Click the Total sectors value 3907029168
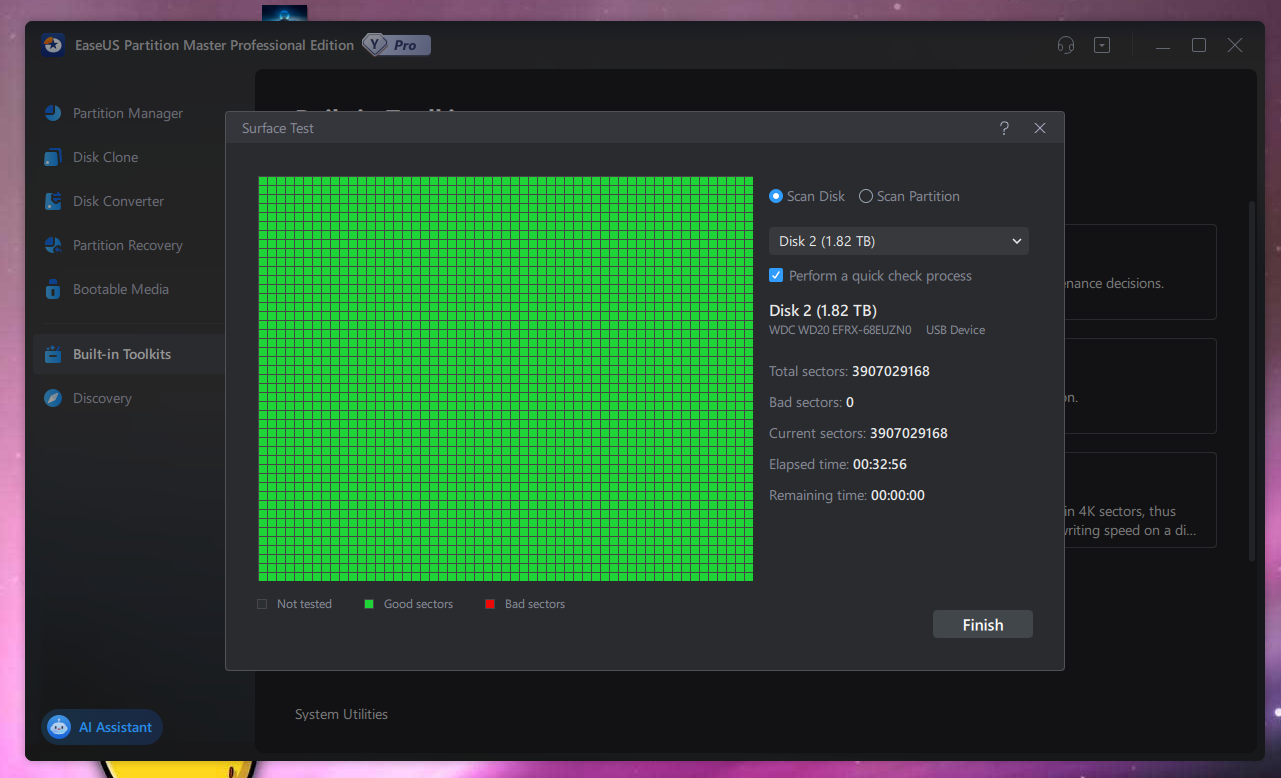The height and width of the screenshot is (778, 1281). pos(891,371)
